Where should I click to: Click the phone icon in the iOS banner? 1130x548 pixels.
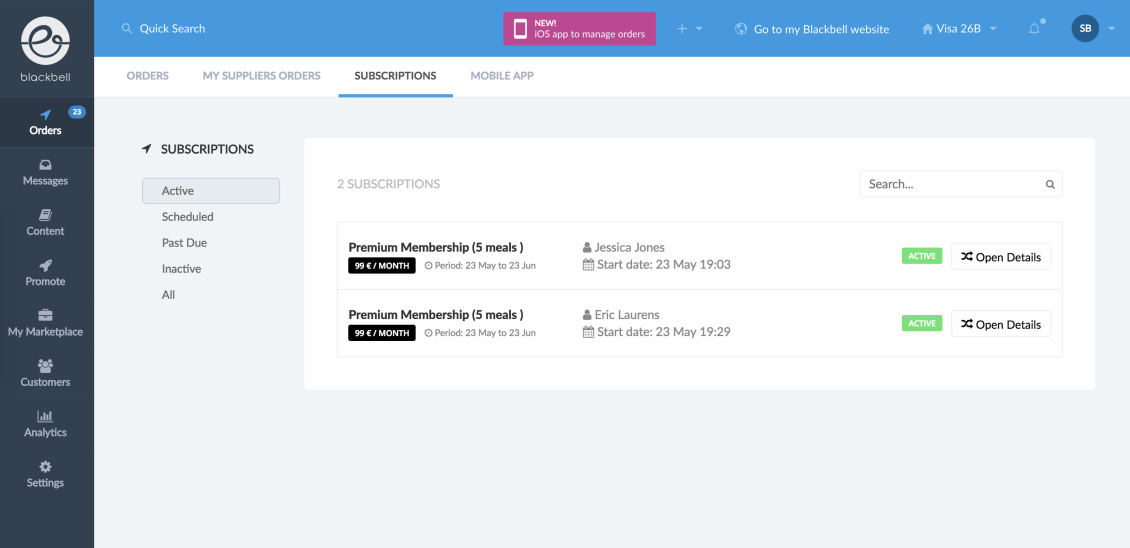[x=520, y=29]
